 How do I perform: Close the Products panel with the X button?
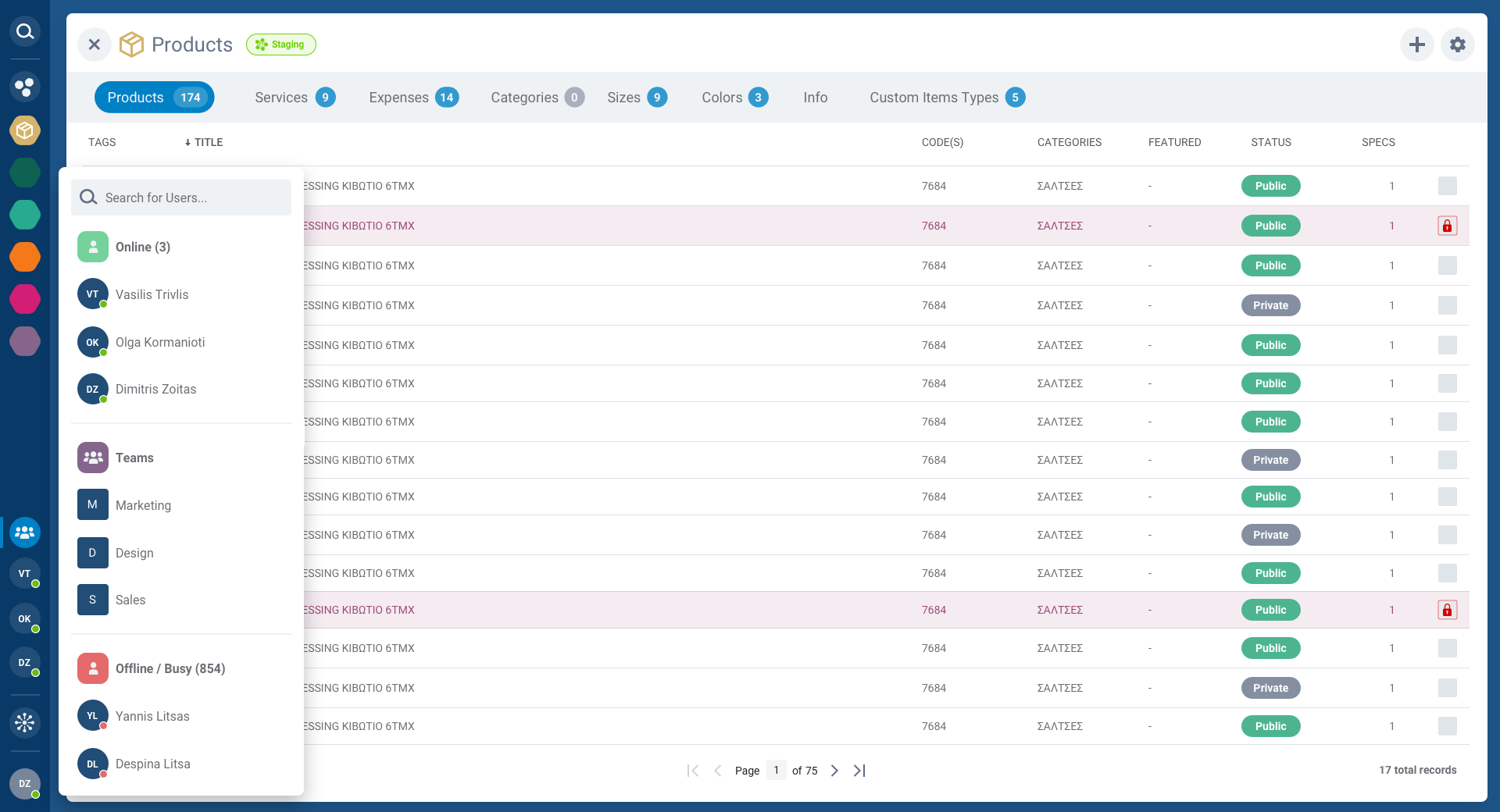95,45
